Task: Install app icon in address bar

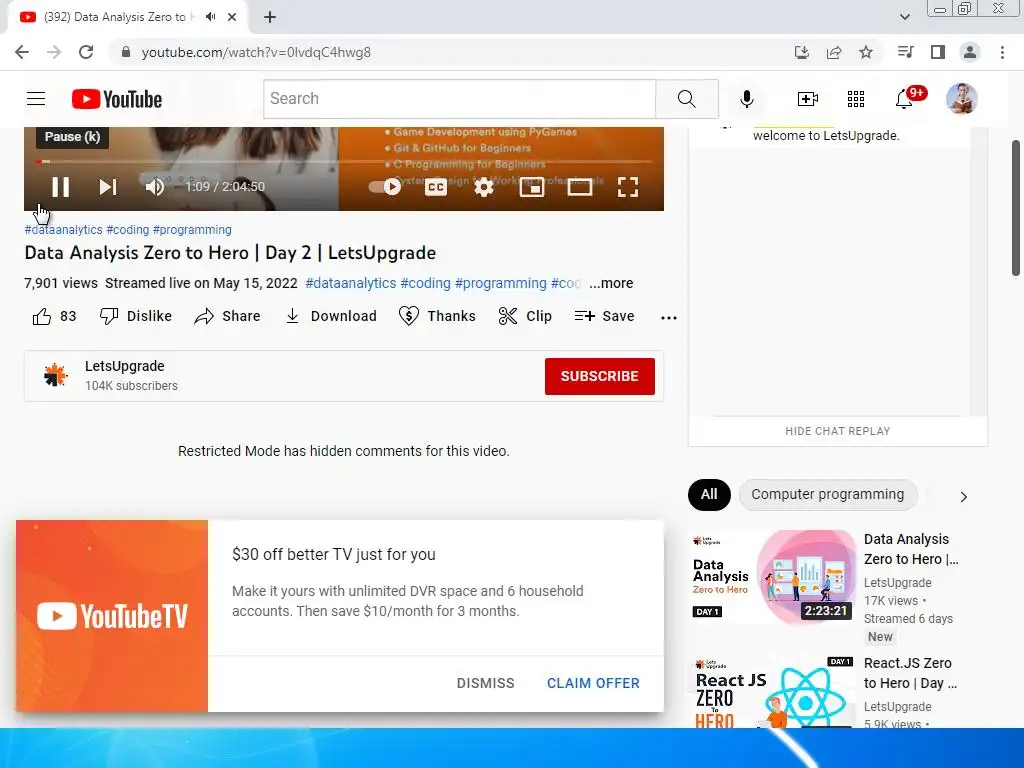Action: point(801,52)
